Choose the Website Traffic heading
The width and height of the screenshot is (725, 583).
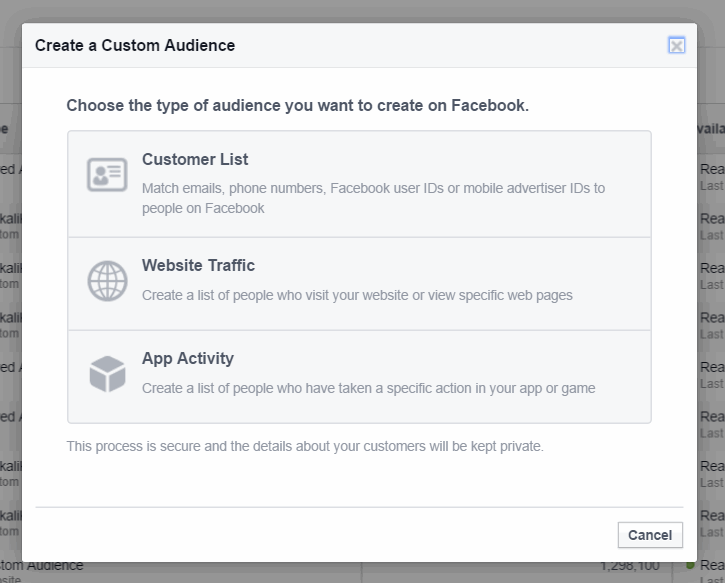[x=198, y=265]
